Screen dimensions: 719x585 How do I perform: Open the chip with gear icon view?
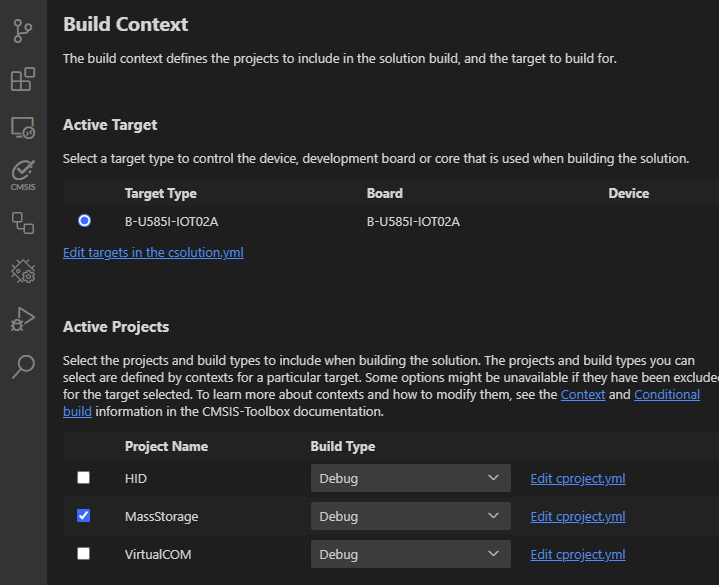22,270
